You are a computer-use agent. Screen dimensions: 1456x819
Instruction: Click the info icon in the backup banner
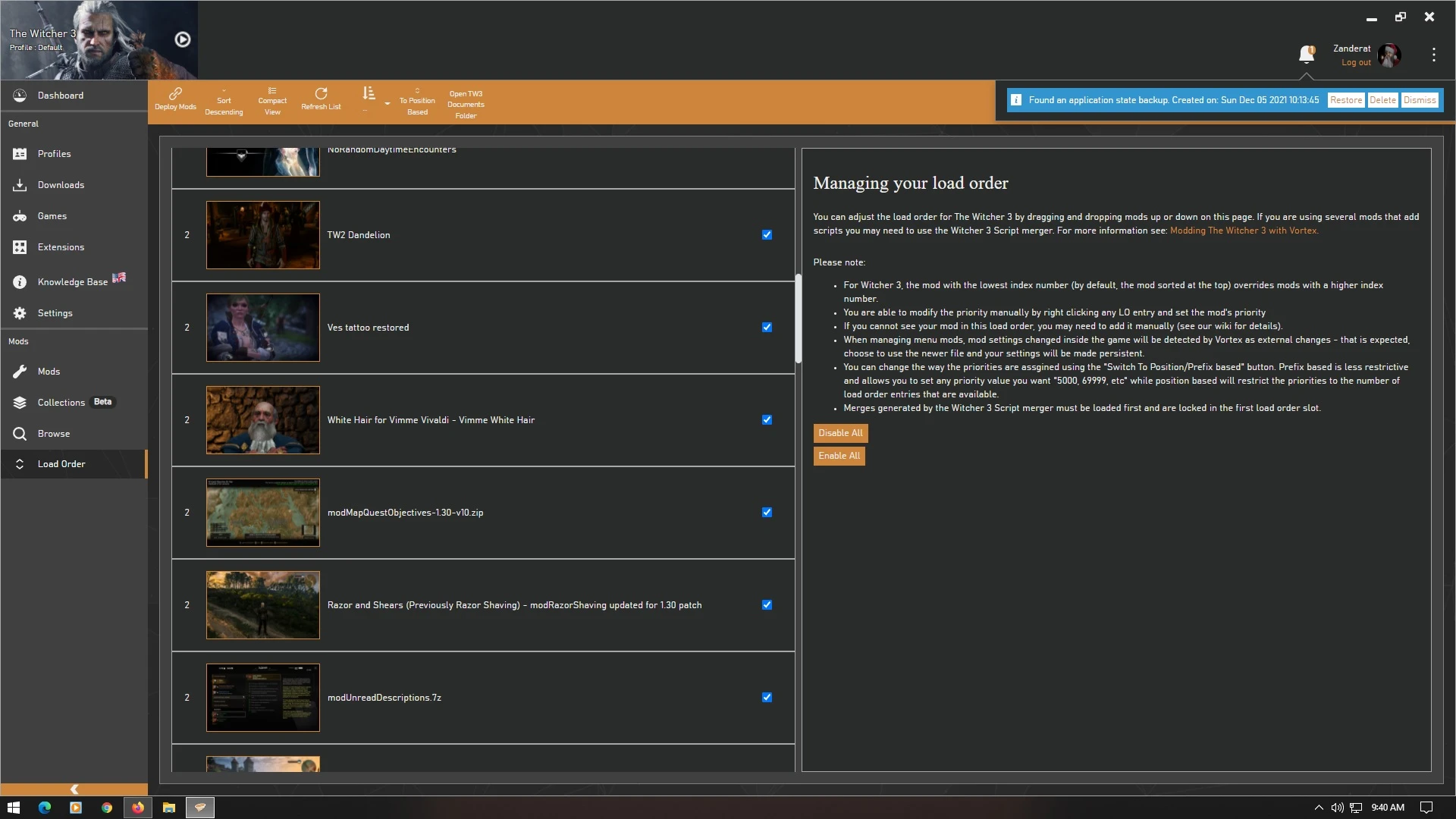(1016, 100)
